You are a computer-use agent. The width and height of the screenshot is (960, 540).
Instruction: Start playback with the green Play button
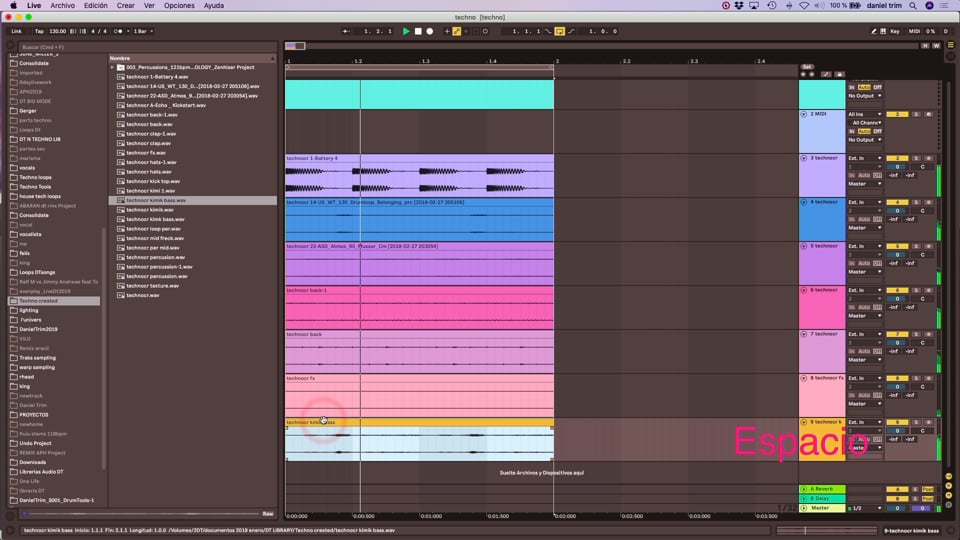coord(406,31)
